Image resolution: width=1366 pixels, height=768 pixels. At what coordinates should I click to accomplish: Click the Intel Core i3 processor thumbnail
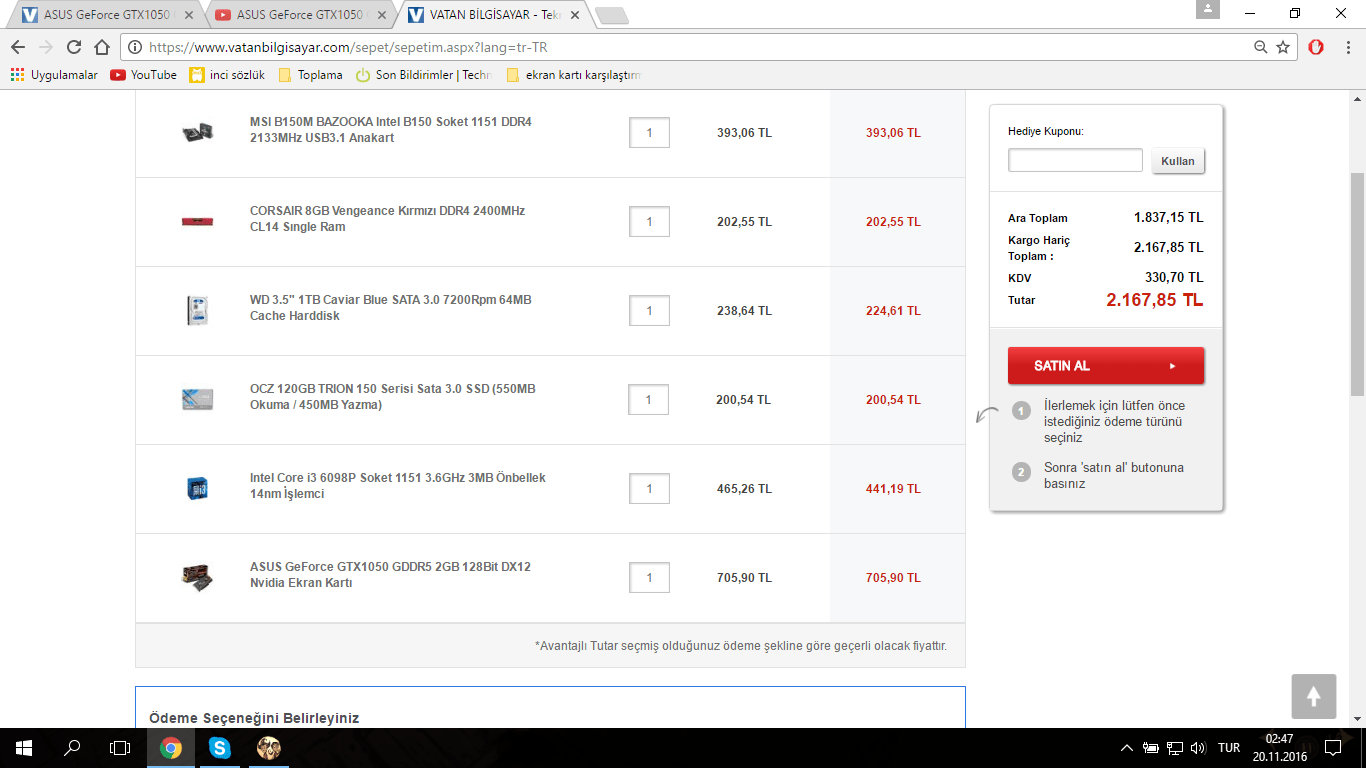[197, 488]
